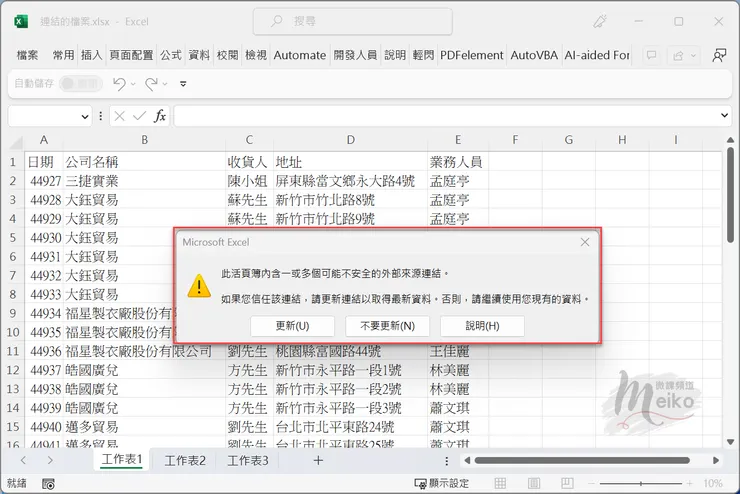This screenshot has width=740, height=494.
Task: Click the pen/ink icon in title bar
Action: [600, 21]
